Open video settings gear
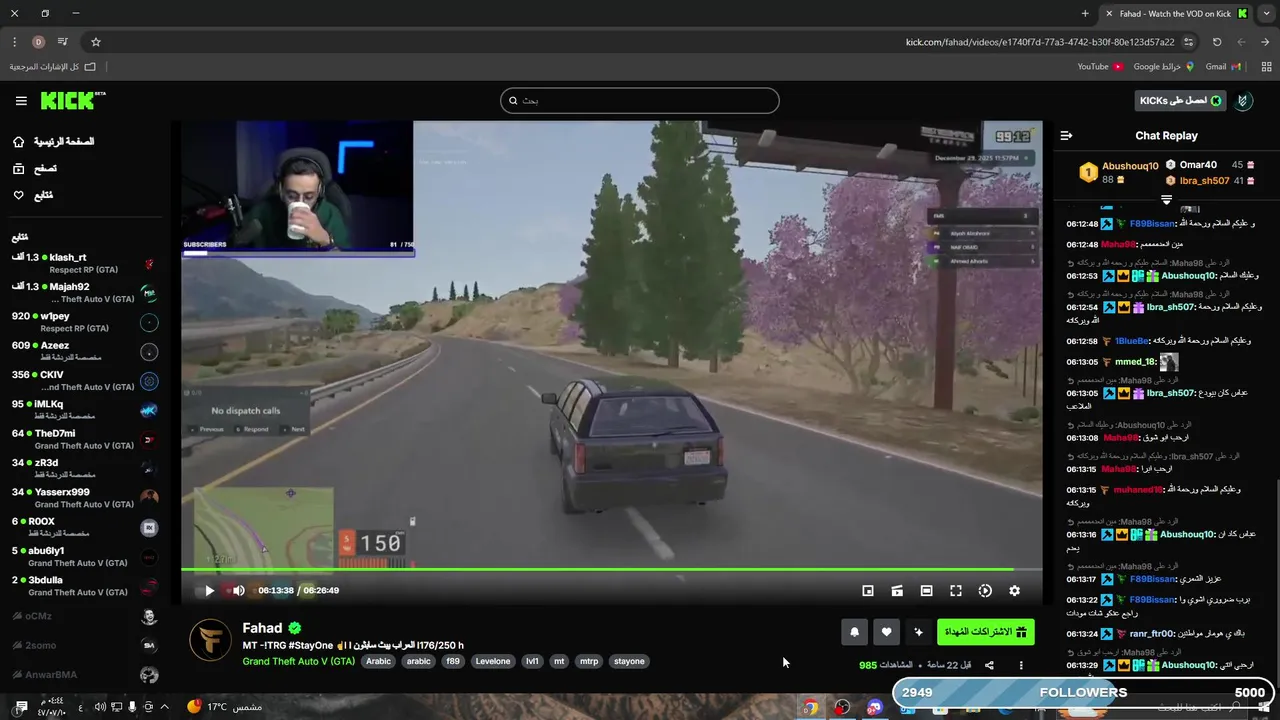This screenshot has height=720, width=1280. (1014, 591)
